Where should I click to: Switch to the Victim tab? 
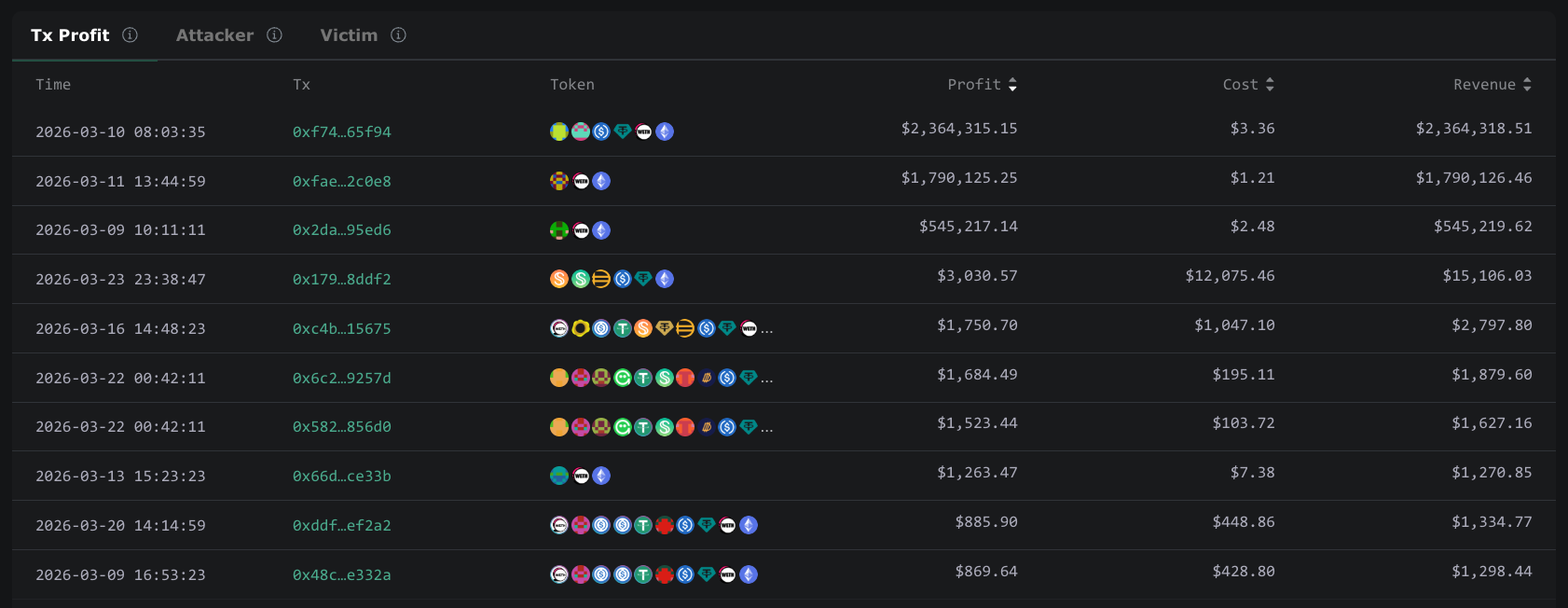pos(349,35)
